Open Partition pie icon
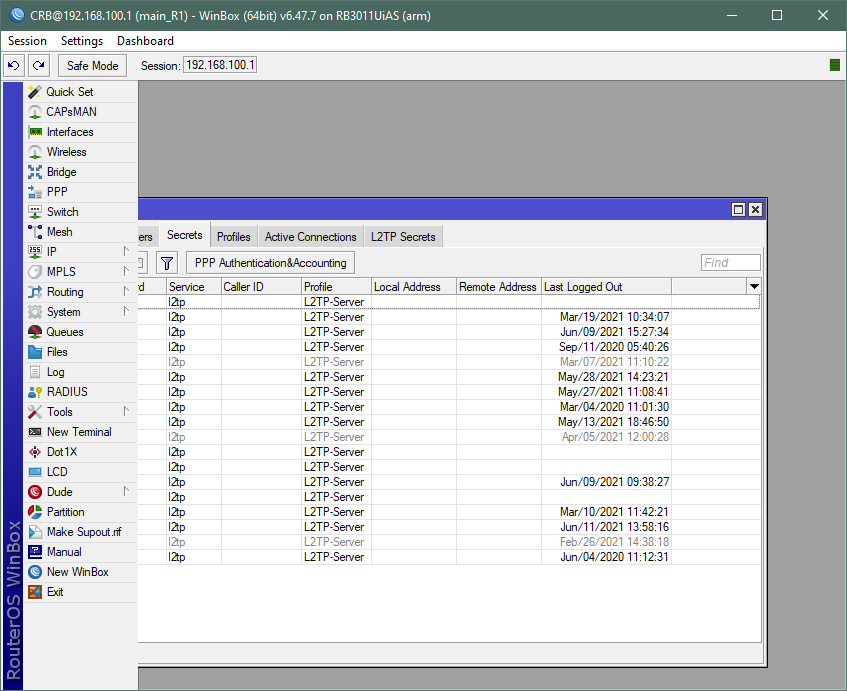Image resolution: width=847 pixels, height=691 pixels. pyautogui.click(x=35, y=512)
